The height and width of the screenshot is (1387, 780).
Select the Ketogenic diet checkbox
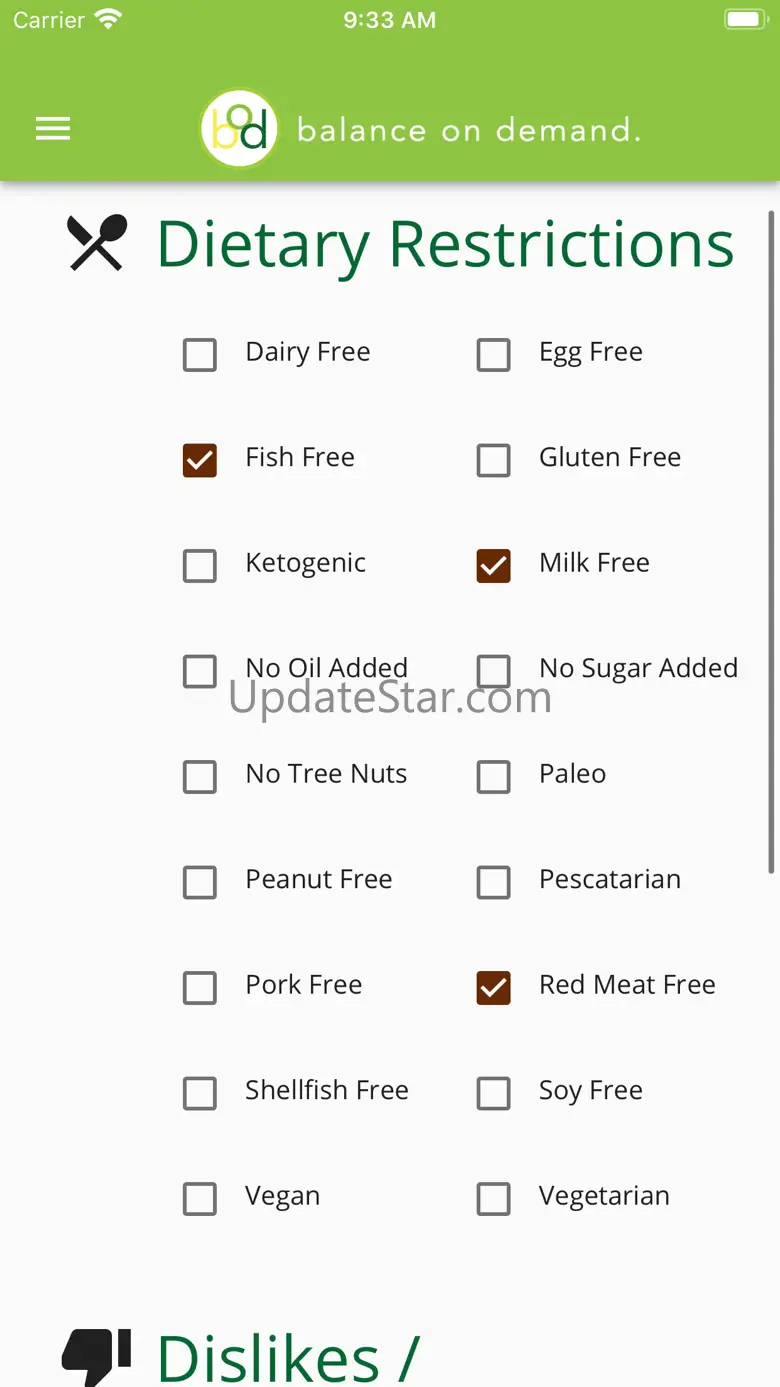click(200, 566)
